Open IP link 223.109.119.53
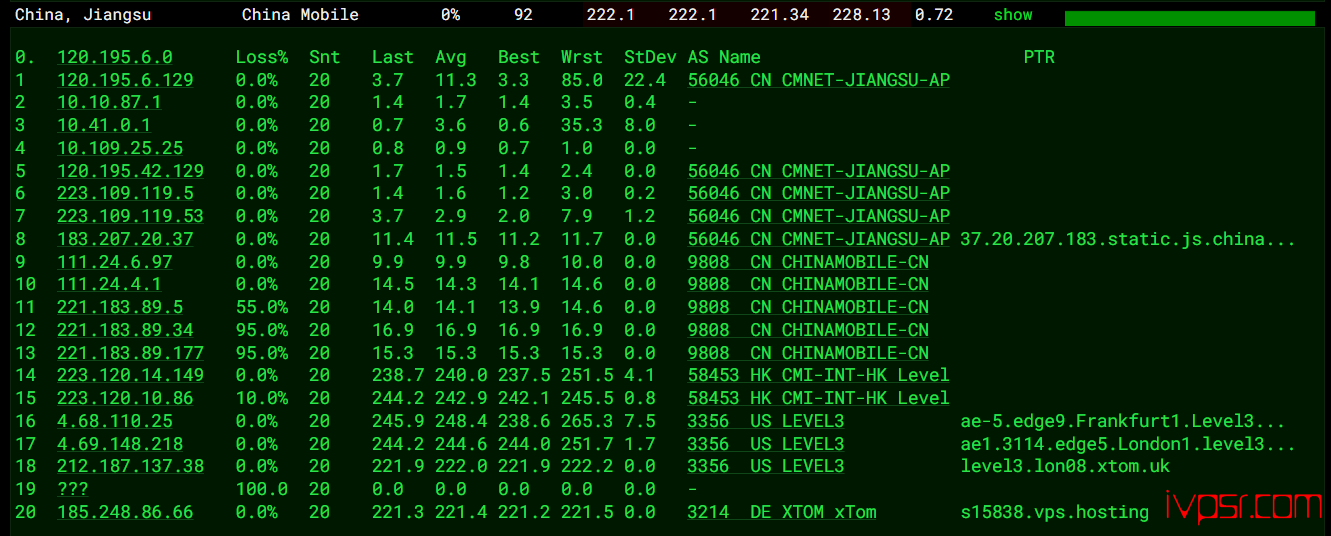Viewport: 1331px width, 536px height. coord(130,216)
